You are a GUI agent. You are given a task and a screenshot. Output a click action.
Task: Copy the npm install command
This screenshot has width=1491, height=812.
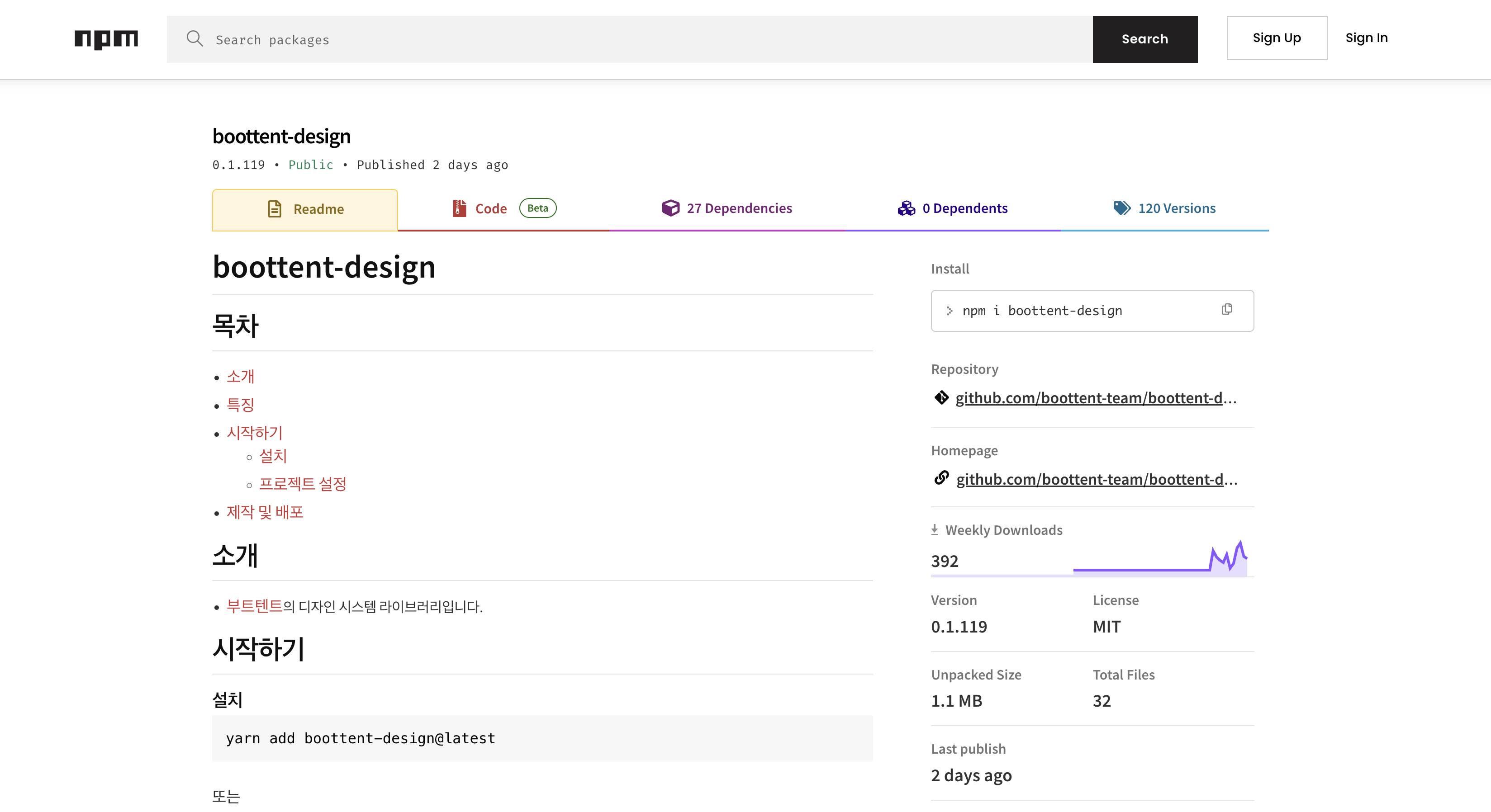click(x=1226, y=309)
